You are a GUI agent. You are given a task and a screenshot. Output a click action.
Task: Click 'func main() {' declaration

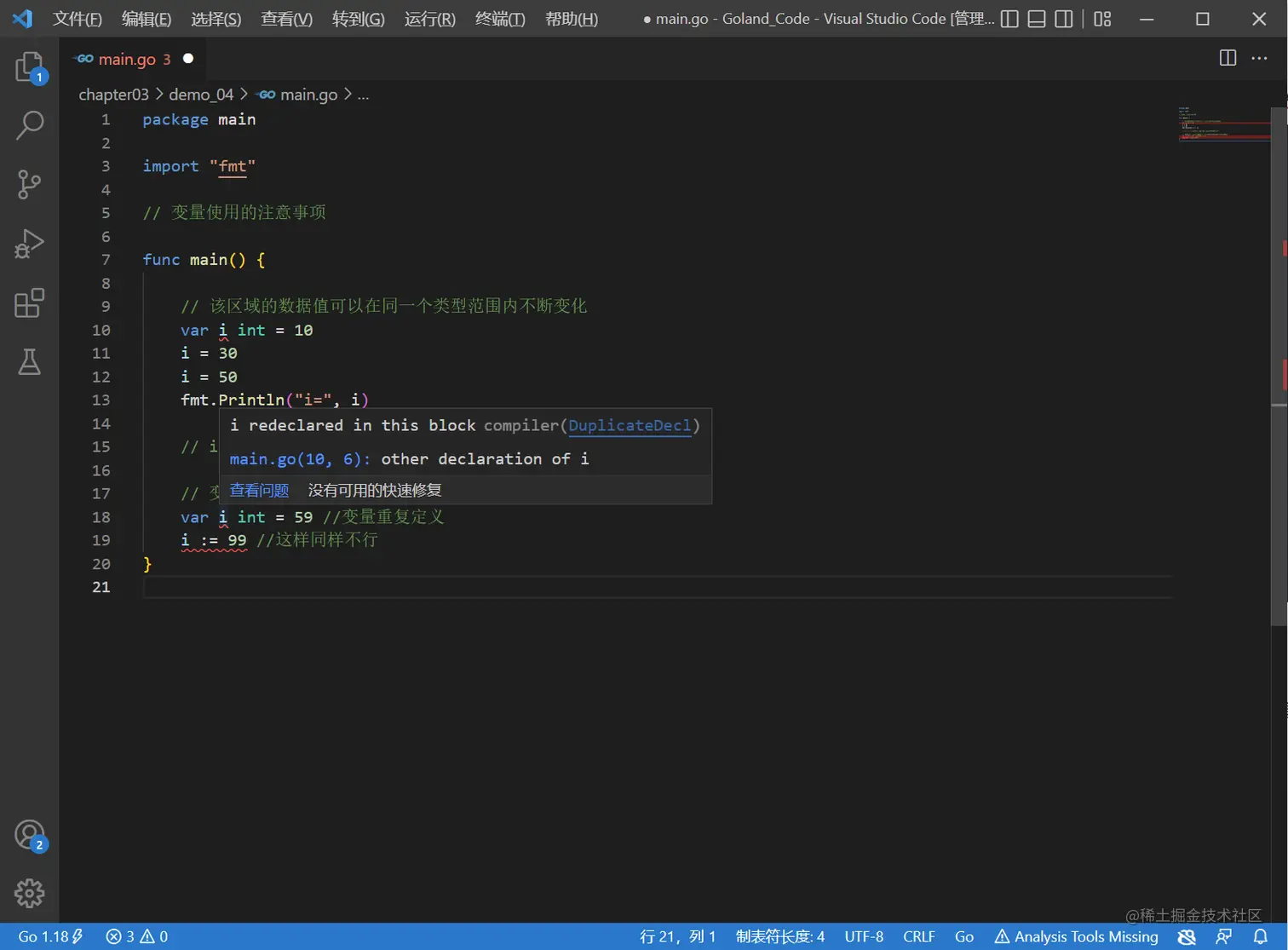coord(204,260)
